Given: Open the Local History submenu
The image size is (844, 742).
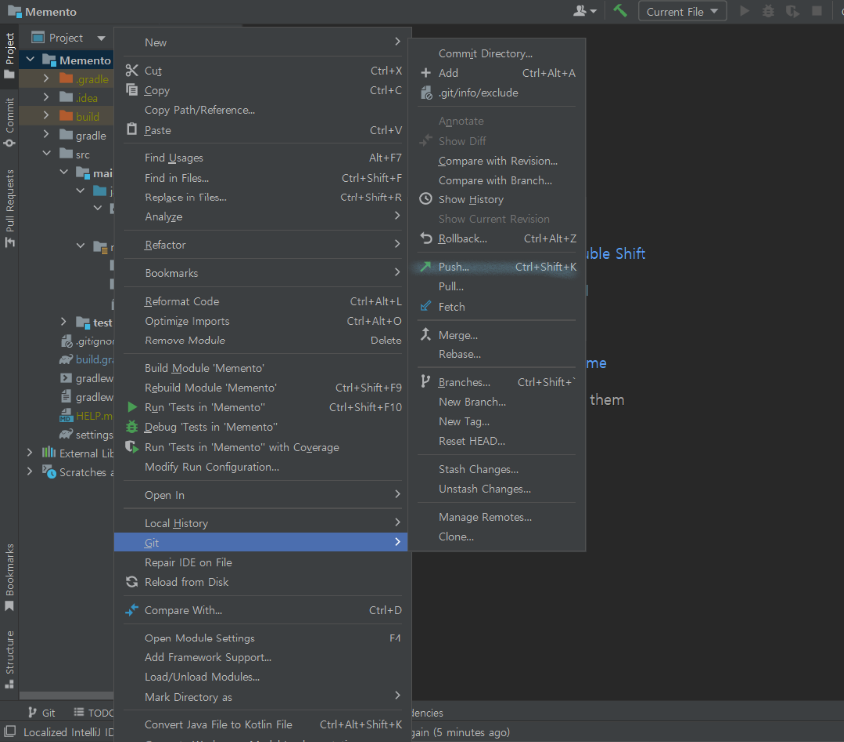Looking at the screenshot, I should (263, 522).
